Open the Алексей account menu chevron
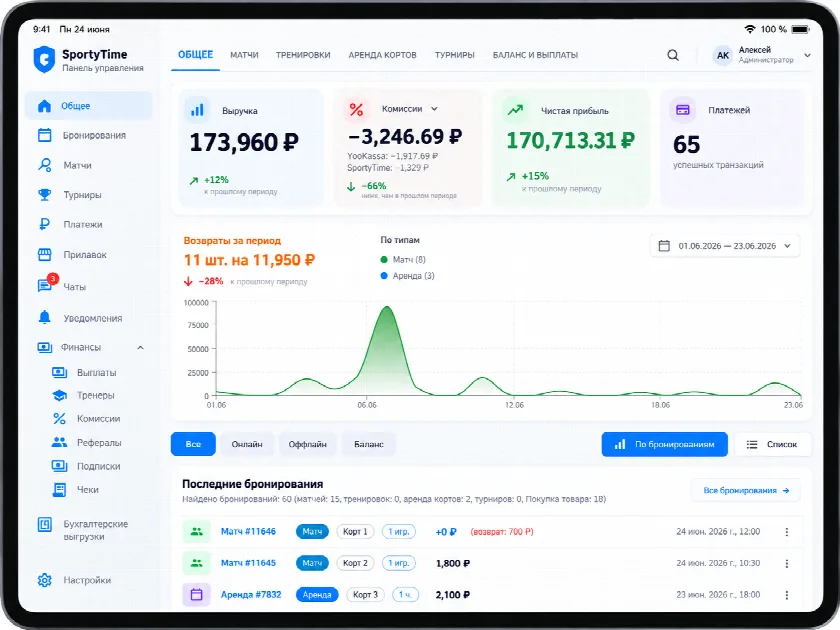840x630 pixels. tap(807, 55)
